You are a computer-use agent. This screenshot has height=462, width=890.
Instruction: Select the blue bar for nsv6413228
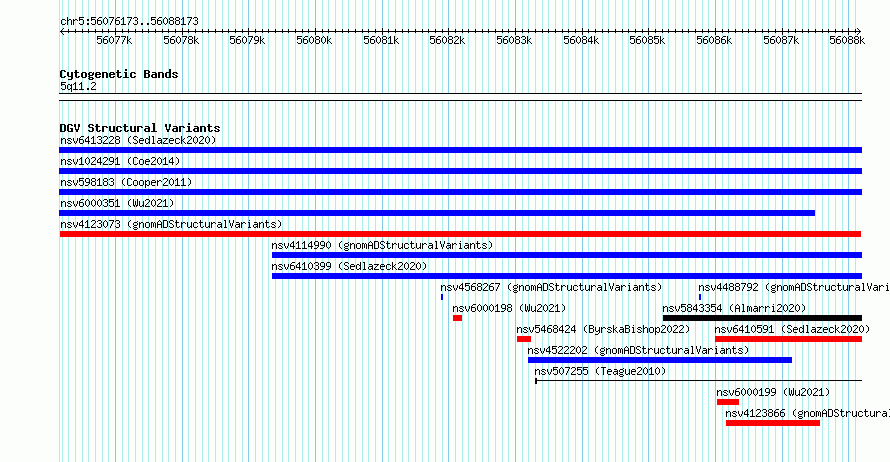point(460,150)
